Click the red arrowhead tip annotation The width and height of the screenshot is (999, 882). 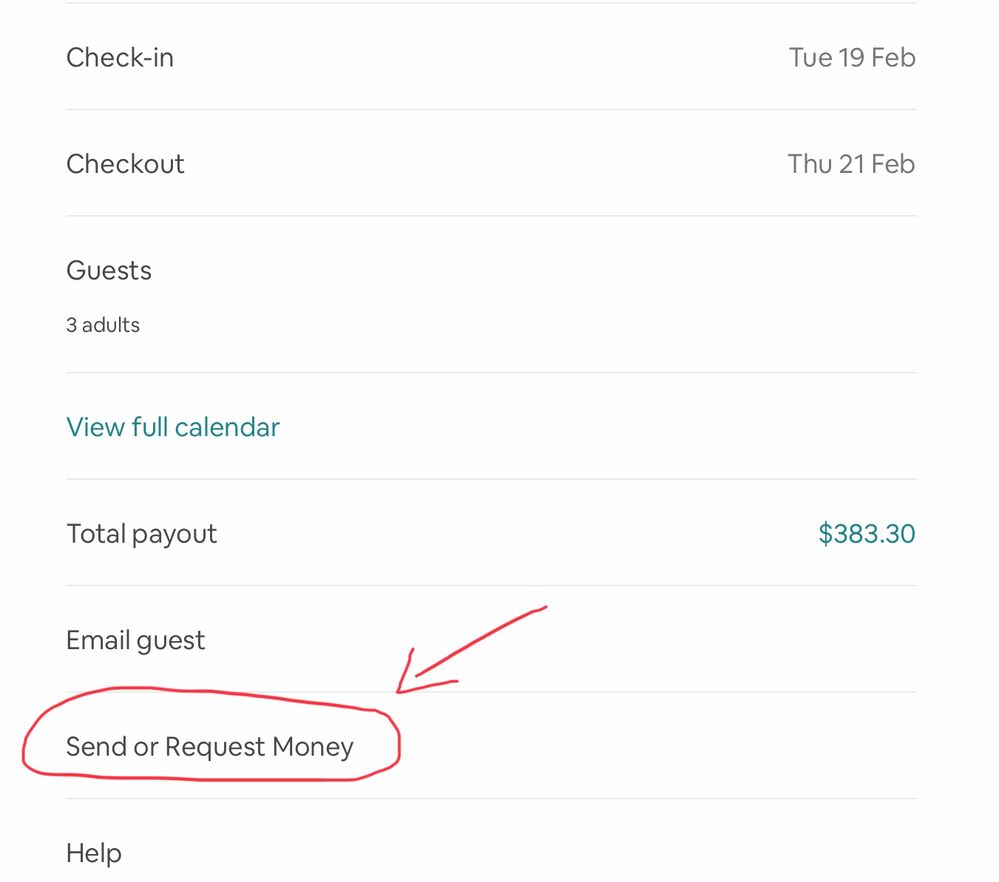coord(401,689)
